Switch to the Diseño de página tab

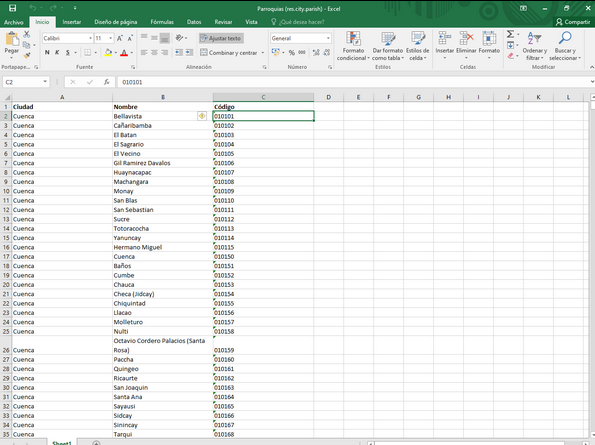tap(116, 22)
